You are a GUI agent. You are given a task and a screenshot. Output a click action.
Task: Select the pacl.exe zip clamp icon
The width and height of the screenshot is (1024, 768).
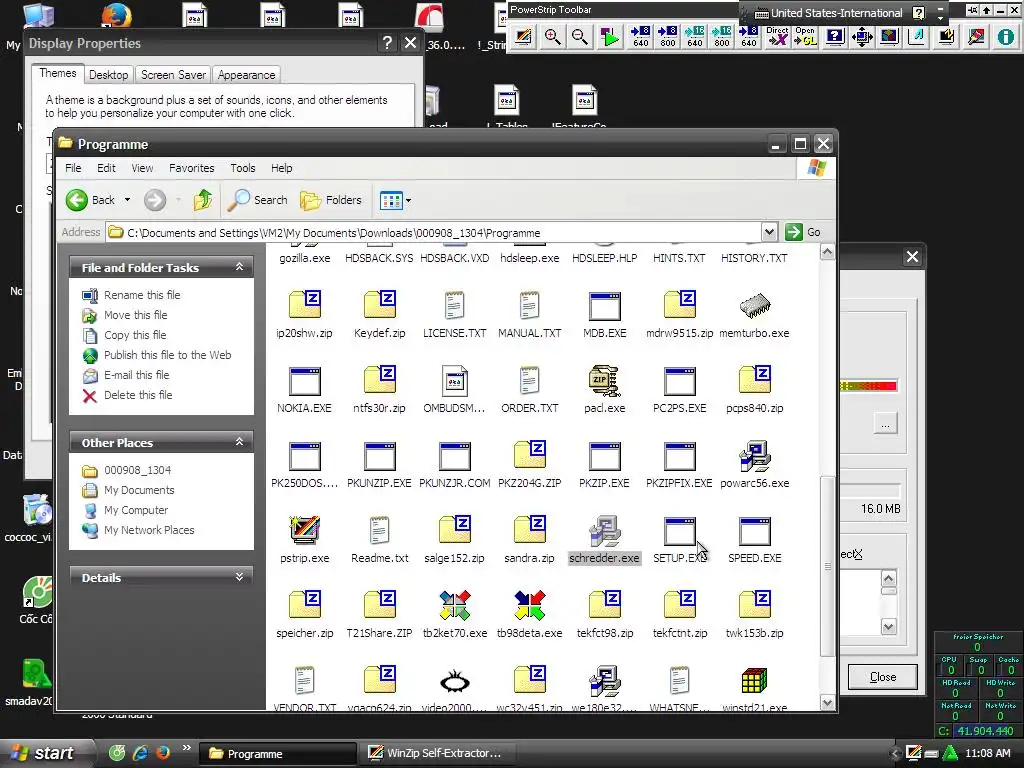click(604, 381)
